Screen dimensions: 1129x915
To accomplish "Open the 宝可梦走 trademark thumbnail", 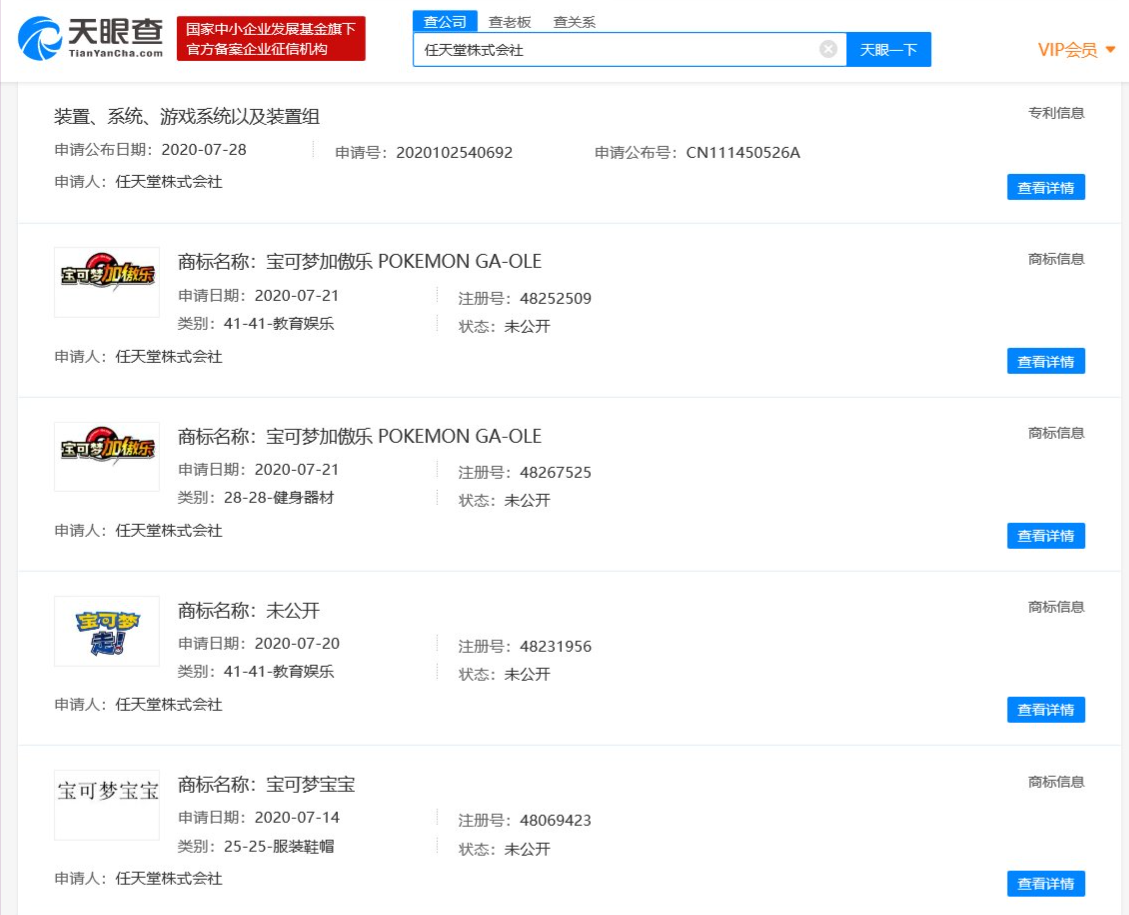I will click(x=107, y=631).
